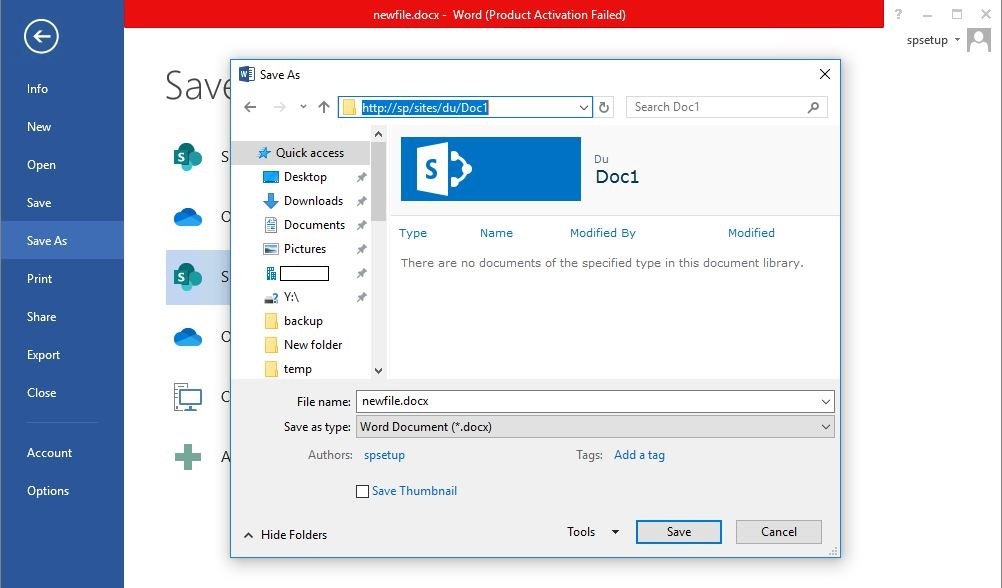The height and width of the screenshot is (588, 1002).
Task: Click the Back arrow in Save As dialog
Action: pyautogui.click(x=250, y=107)
